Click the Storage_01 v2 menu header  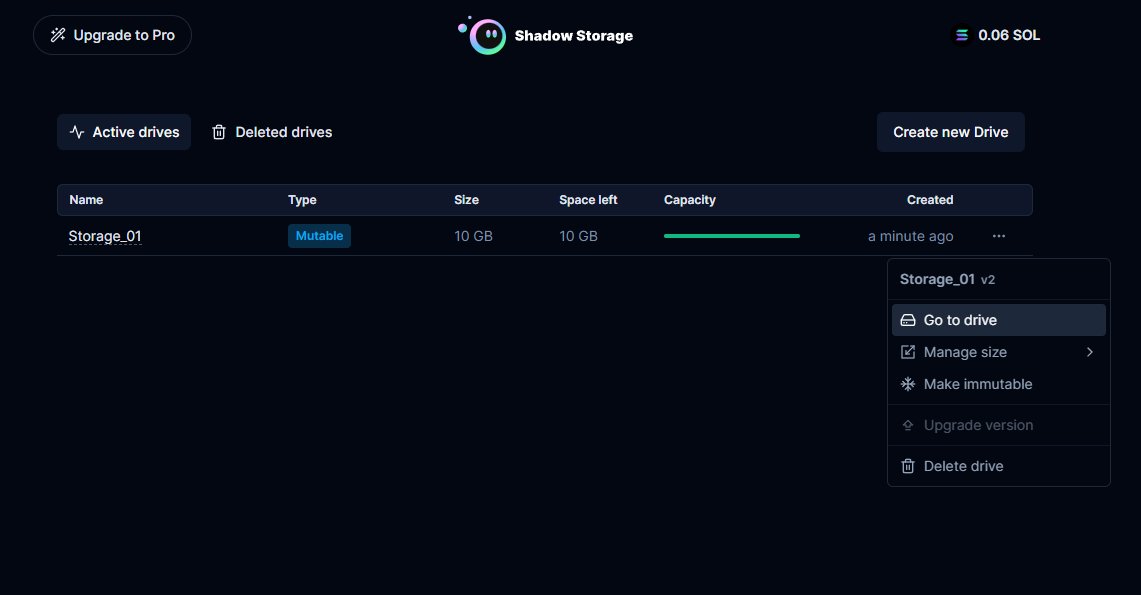[x=947, y=279]
